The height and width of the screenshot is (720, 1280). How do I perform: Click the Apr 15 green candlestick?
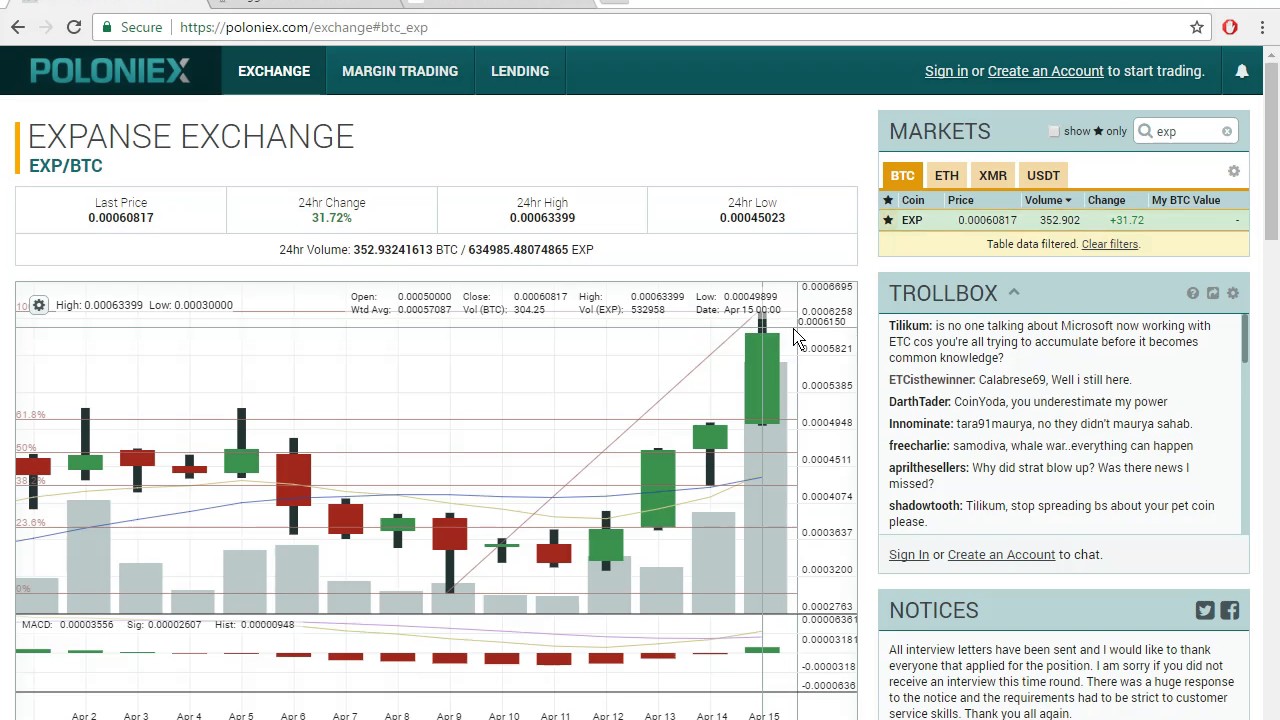click(762, 378)
